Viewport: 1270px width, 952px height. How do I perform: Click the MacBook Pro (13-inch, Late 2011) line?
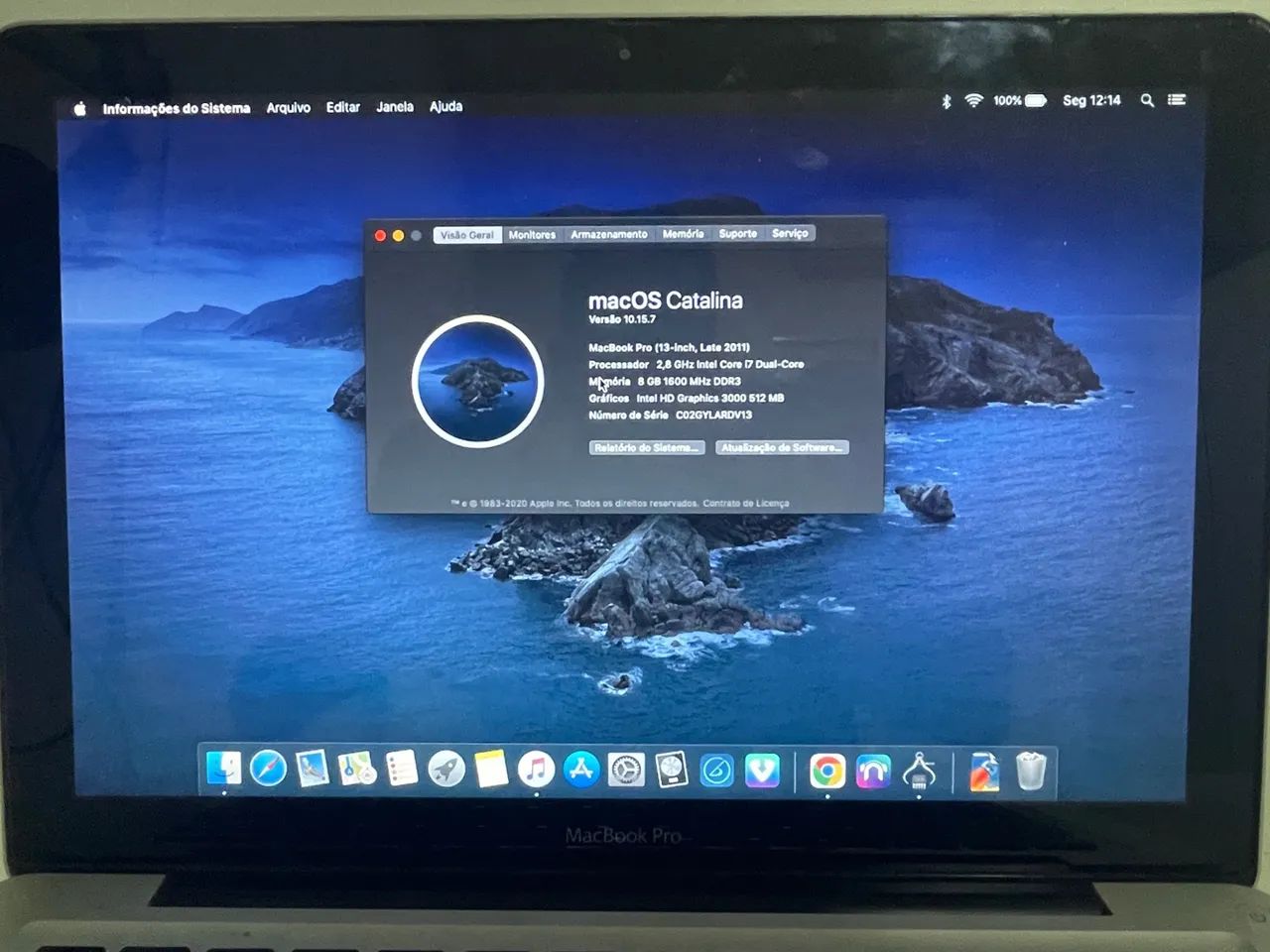[x=669, y=347]
